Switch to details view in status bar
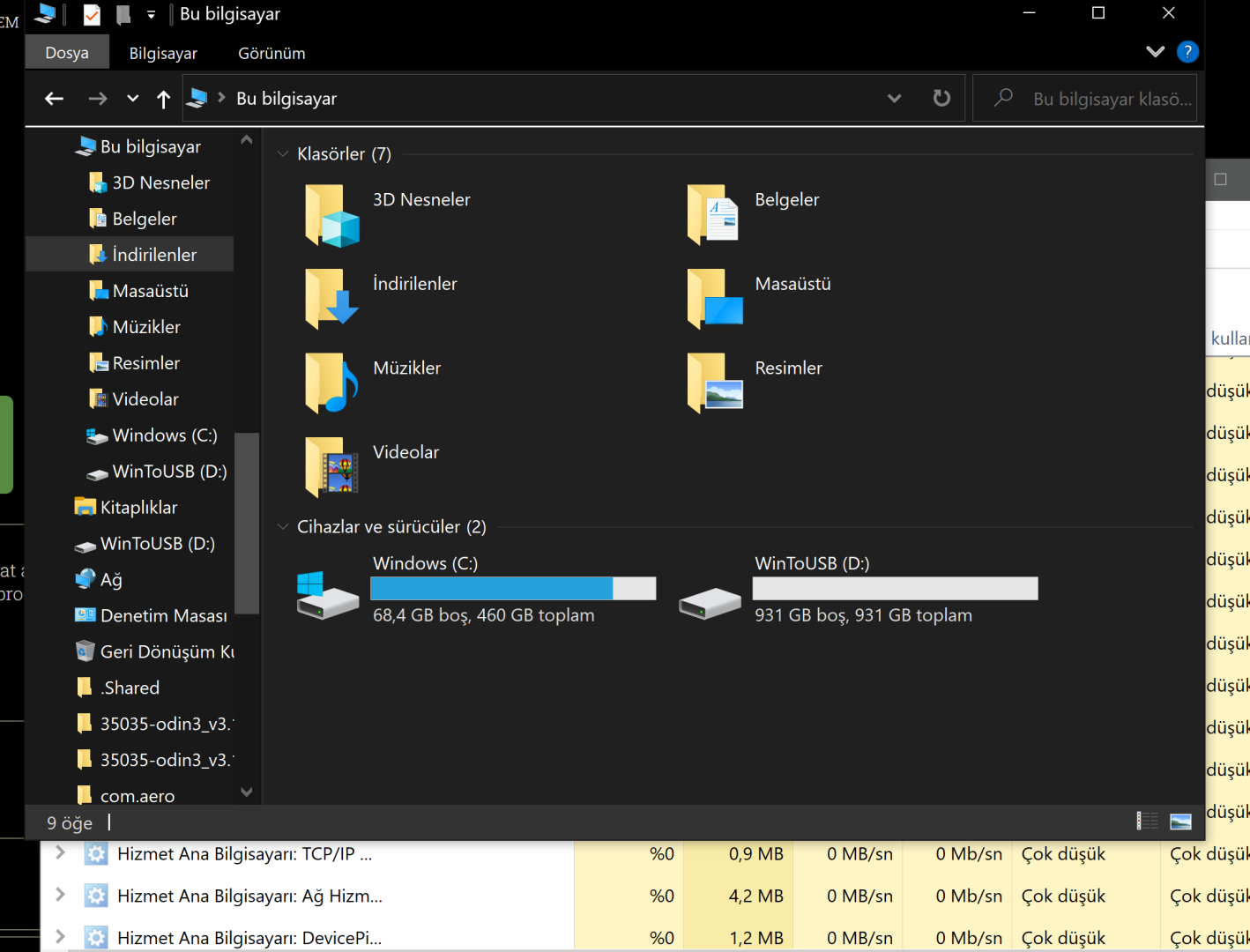Viewport: 1250px width, 952px height. click(1148, 822)
